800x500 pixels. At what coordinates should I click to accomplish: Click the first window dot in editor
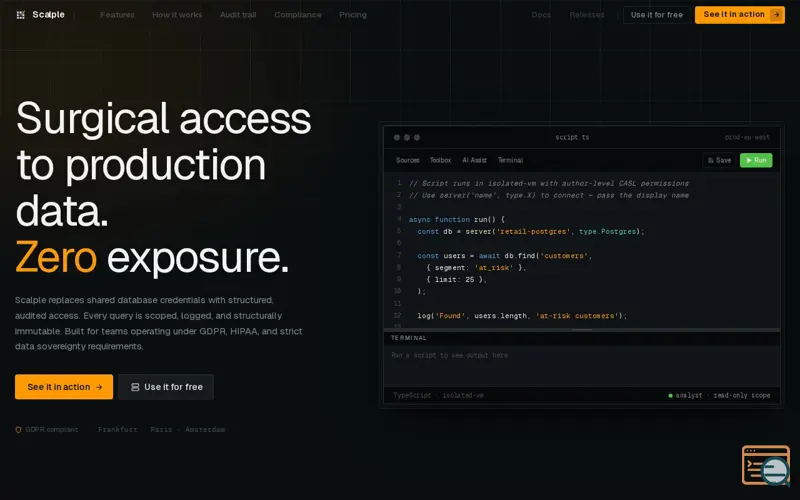(397, 137)
